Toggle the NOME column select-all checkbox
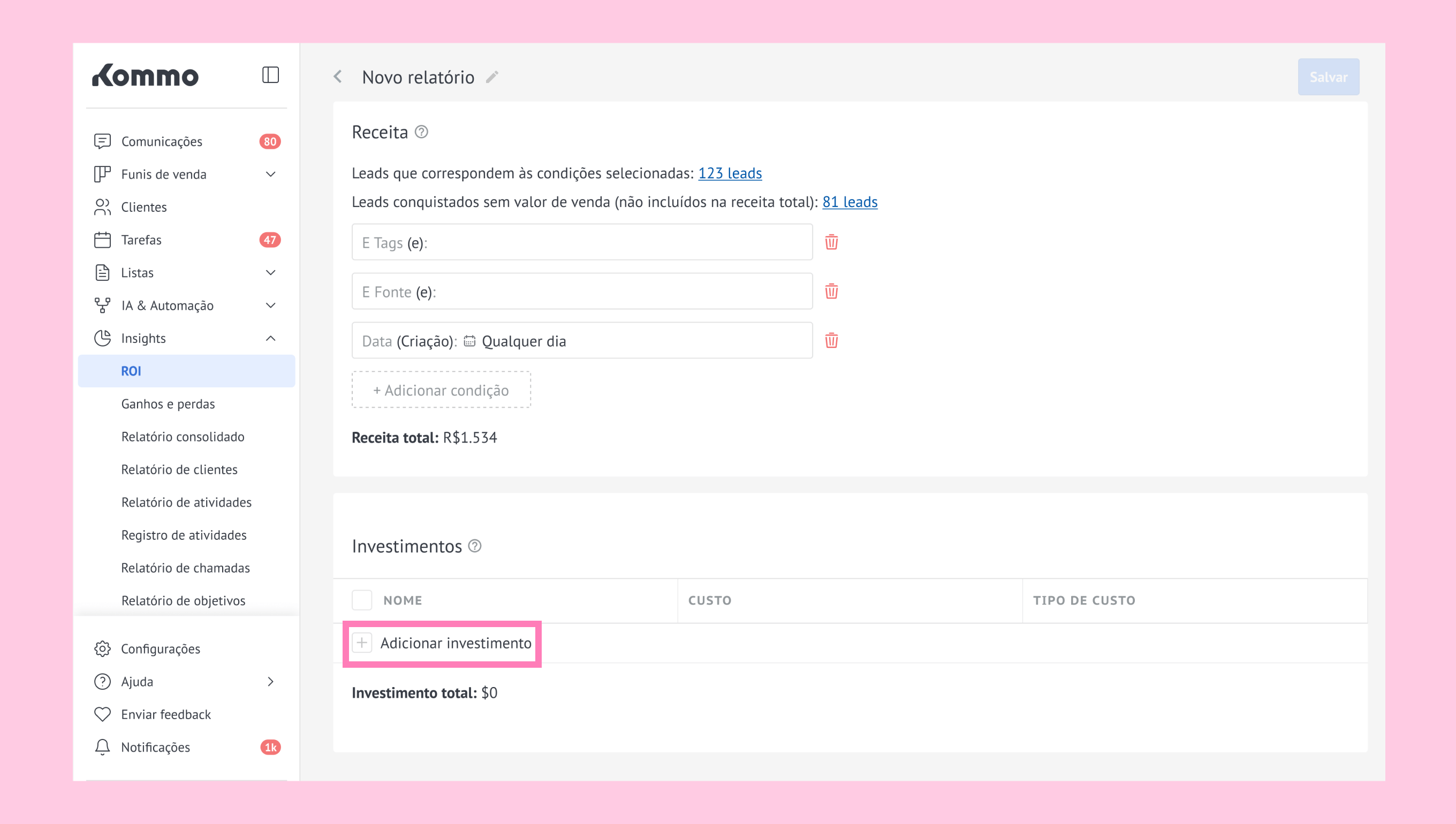The height and width of the screenshot is (824, 1456). [x=362, y=600]
